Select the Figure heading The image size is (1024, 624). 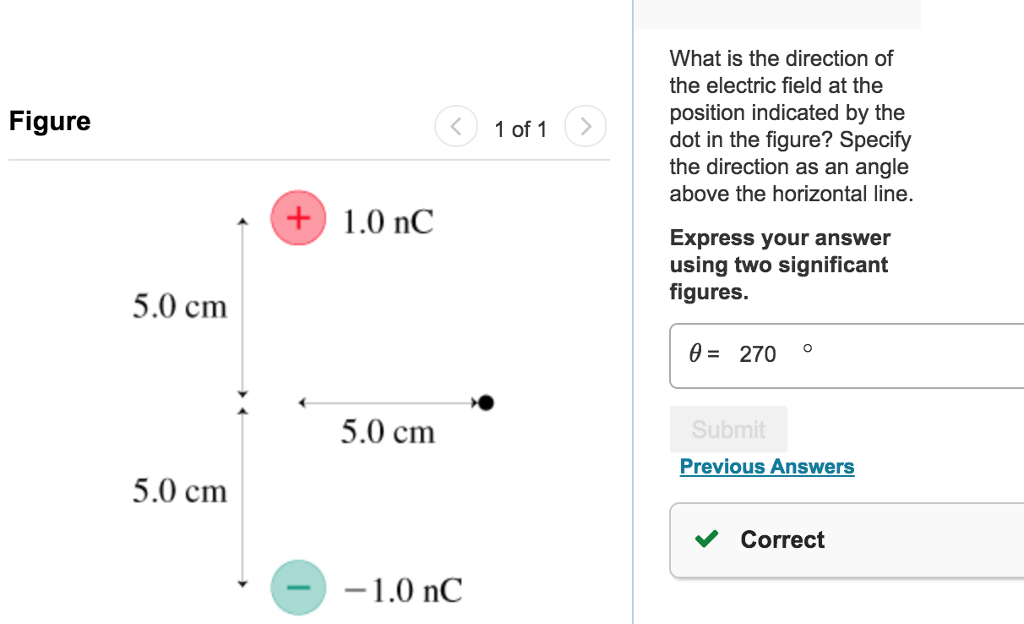click(49, 121)
